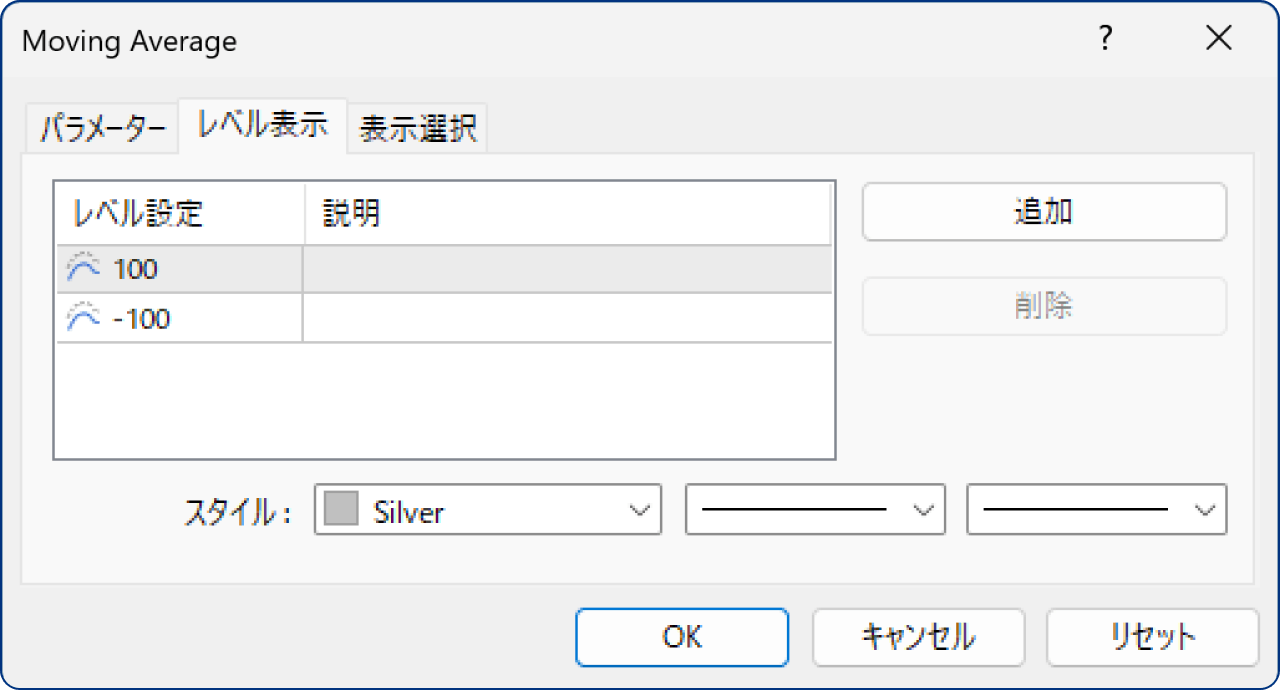Click the Silver color square in style dropdown
Image resolution: width=1280 pixels, height=690 pixels.
(x=340, y=510)
